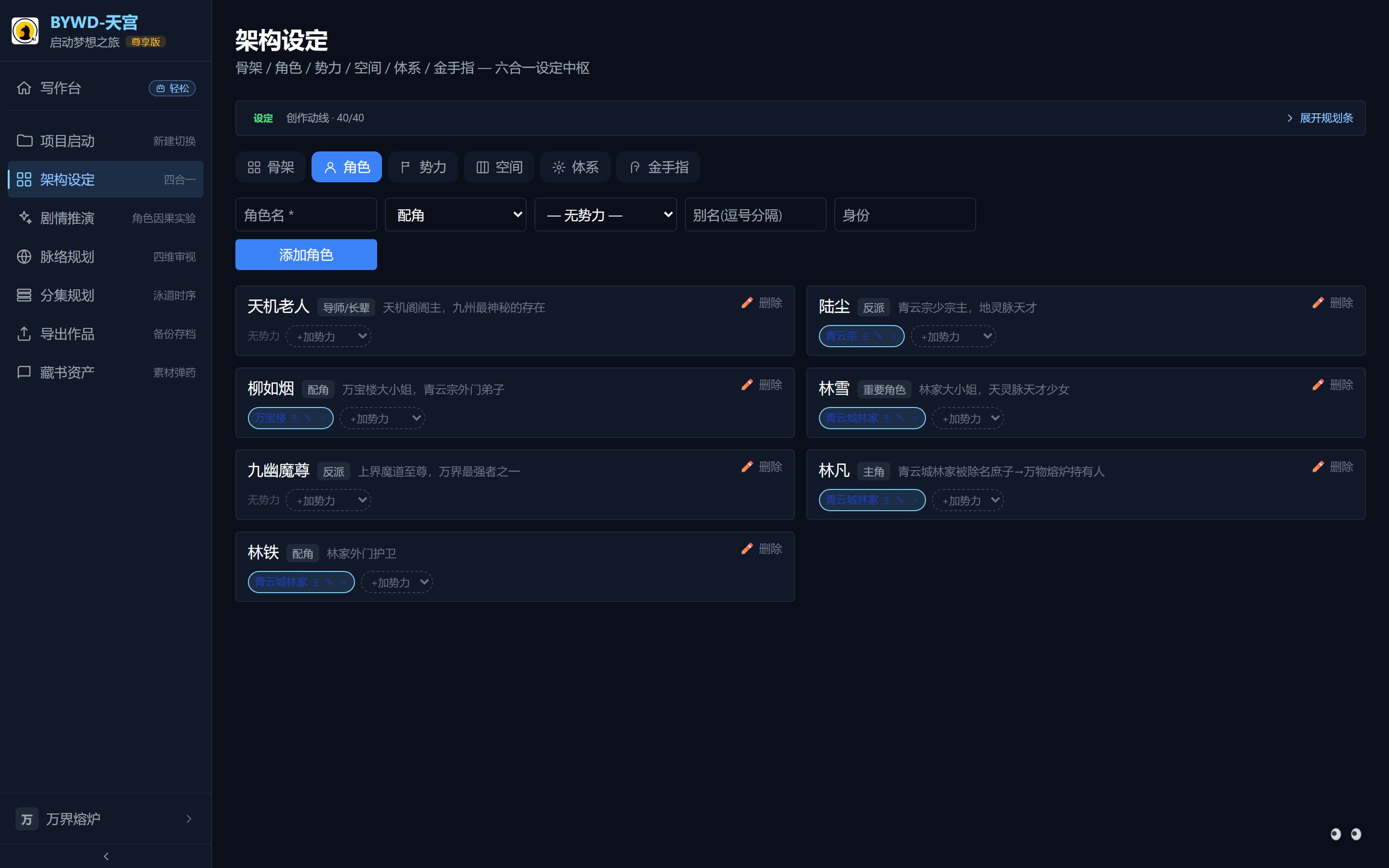Open 项目启动 in the sidebar
Image resolution: width=1389 pixels, height=868 pixels.
pyautogui.click(x=106, y=141)
